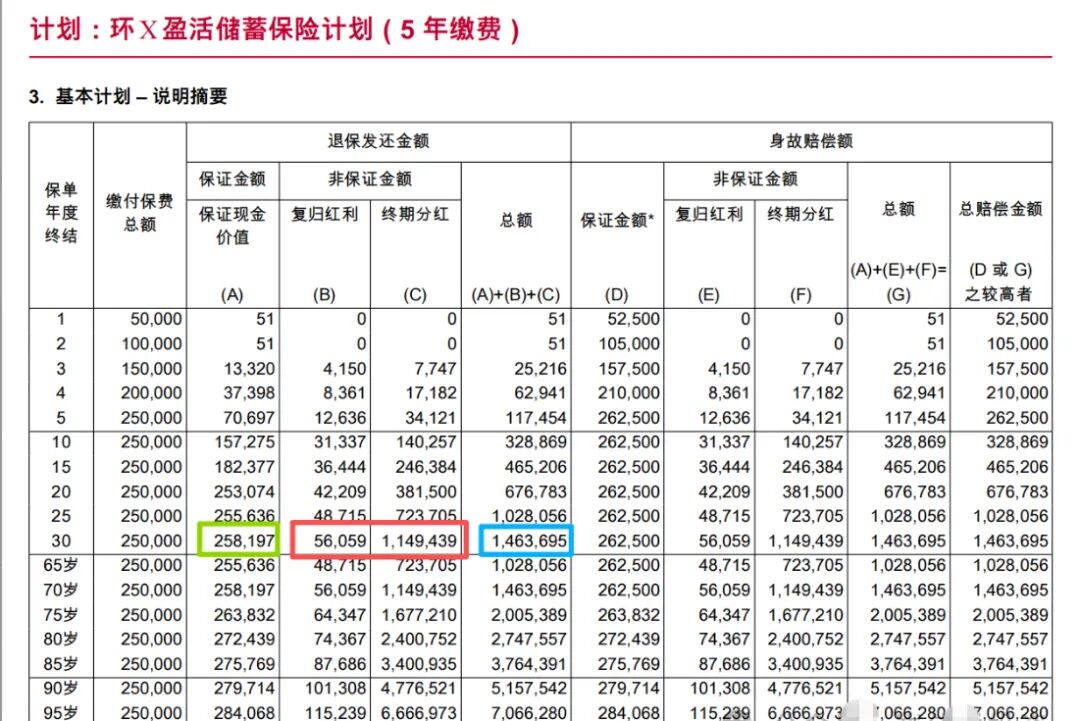Click the (A)+(B)+(C) column label
This screenshot has height=721, width=1080.
(x=516, y=295)
